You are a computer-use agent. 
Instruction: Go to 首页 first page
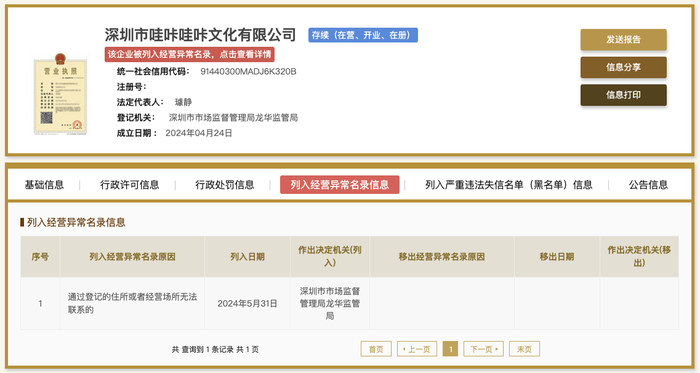click(376, 349)
